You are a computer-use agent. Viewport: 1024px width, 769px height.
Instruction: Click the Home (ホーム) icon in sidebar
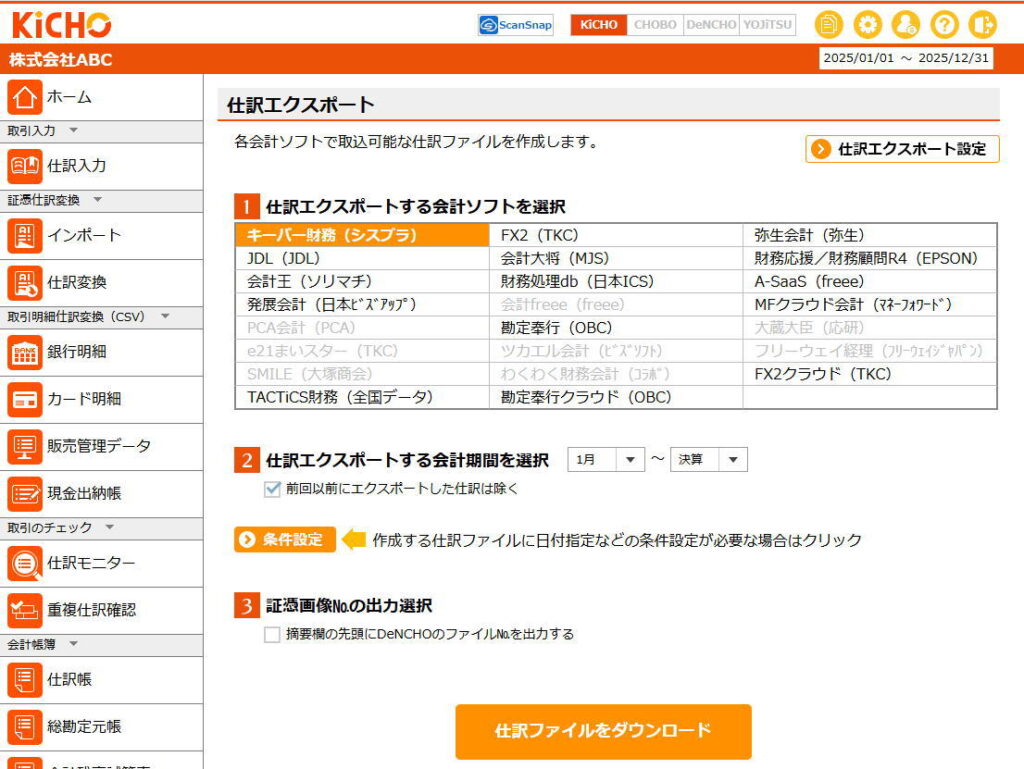(x=24, y=97)
